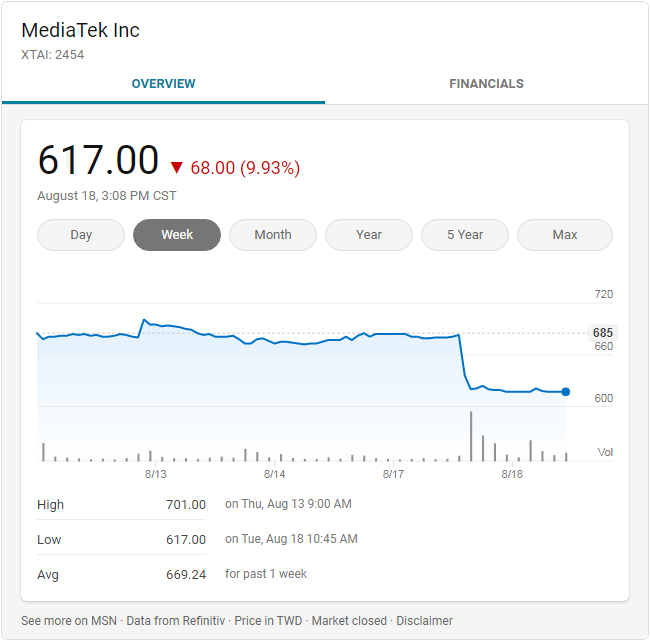The width and height of the screenshot is (650, 641).
Task: Open the Disclaimer link
Action: point(424,621)
